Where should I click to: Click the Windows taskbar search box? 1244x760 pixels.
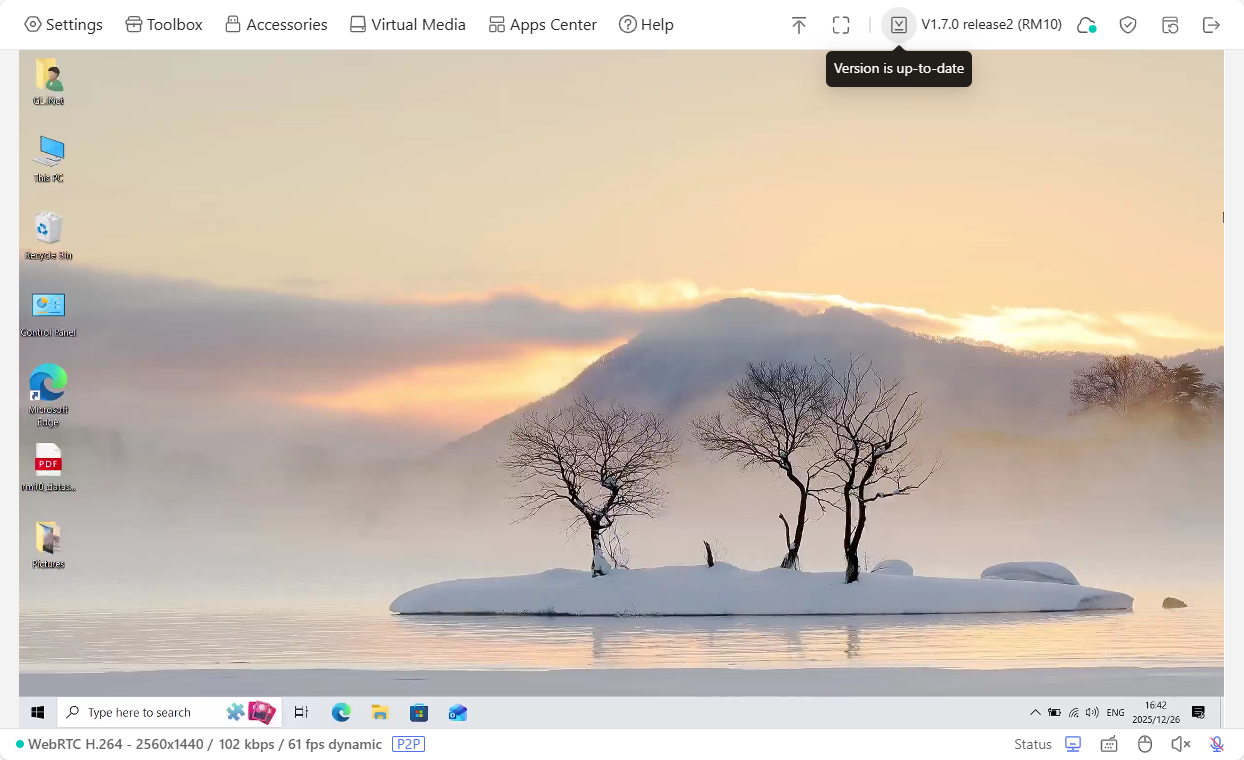(140, 712)
